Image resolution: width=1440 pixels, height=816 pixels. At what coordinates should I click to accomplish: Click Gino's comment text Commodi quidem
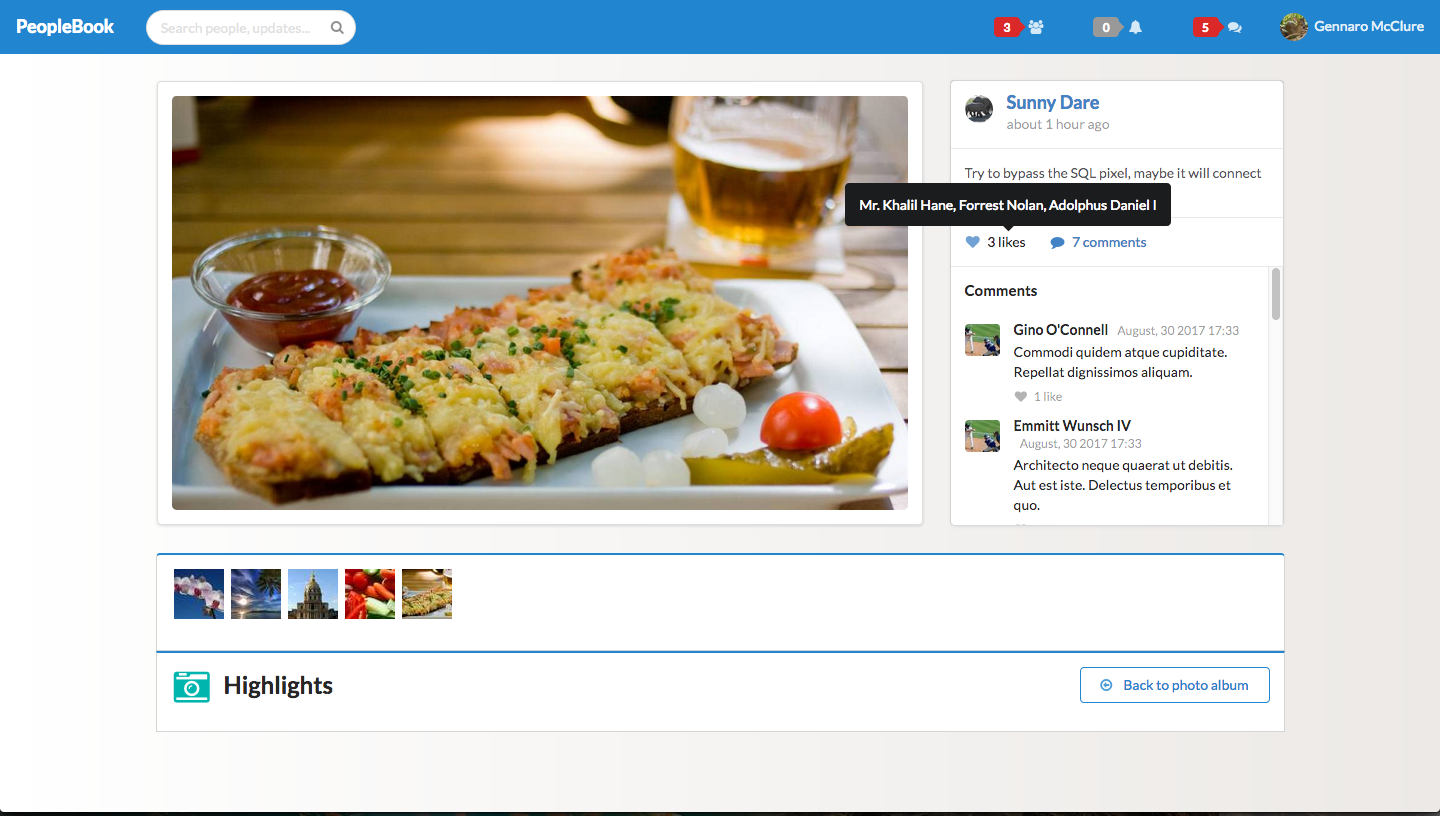1120,362
